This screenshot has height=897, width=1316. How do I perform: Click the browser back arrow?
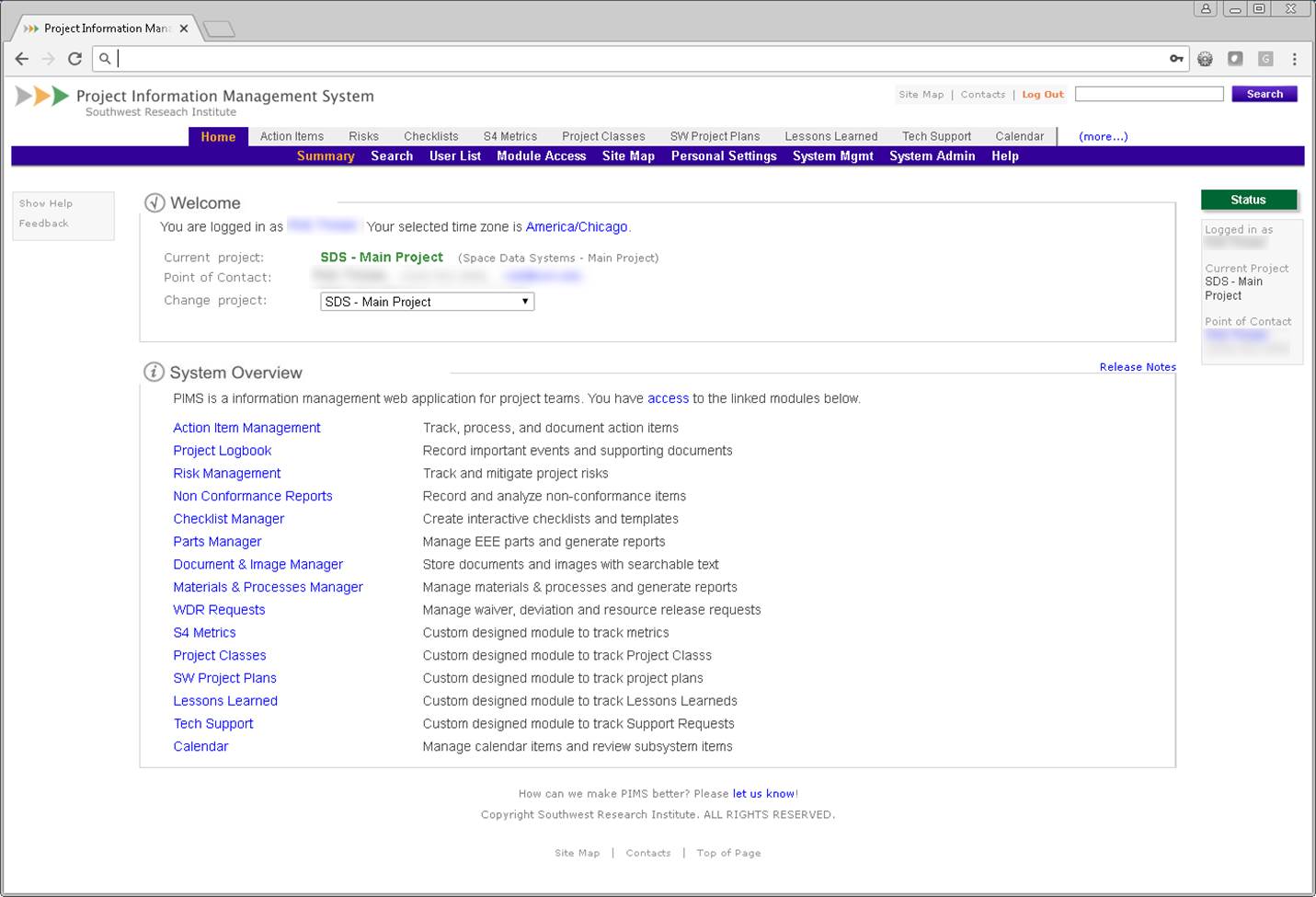[22, 59]
